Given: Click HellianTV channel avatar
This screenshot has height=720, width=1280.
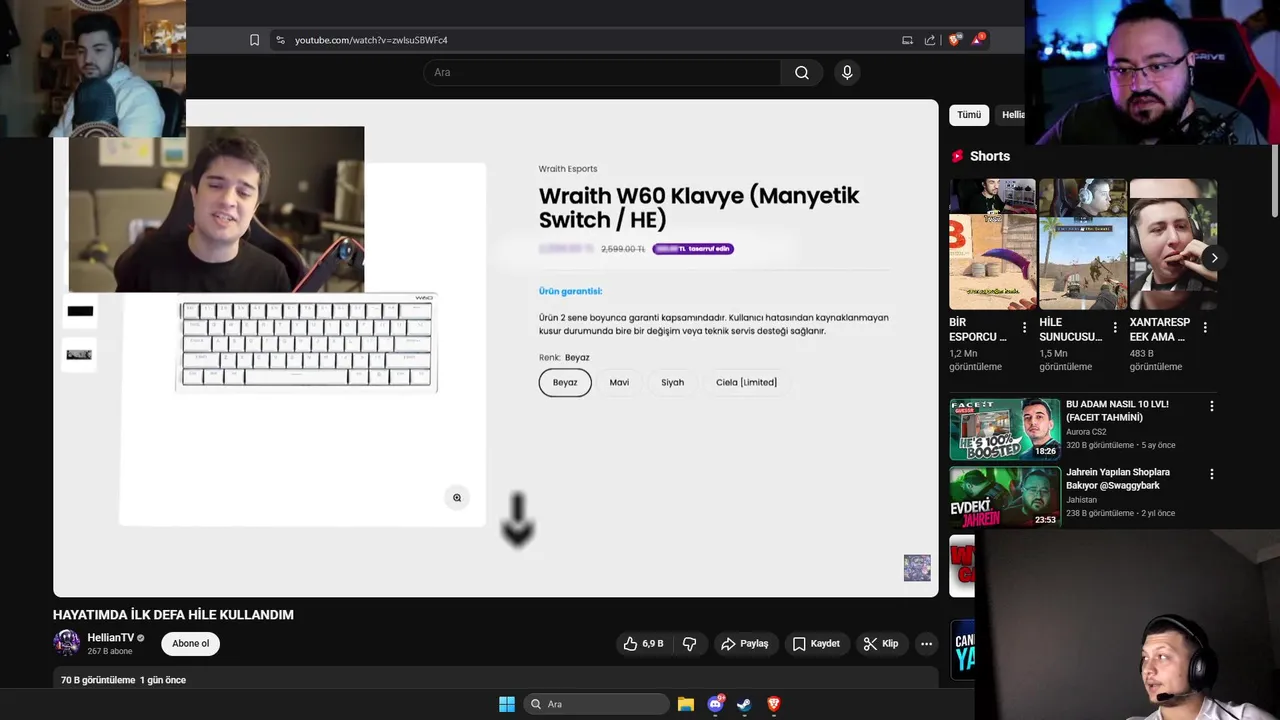Looking at the screenshot, I should tap(67, 643).
